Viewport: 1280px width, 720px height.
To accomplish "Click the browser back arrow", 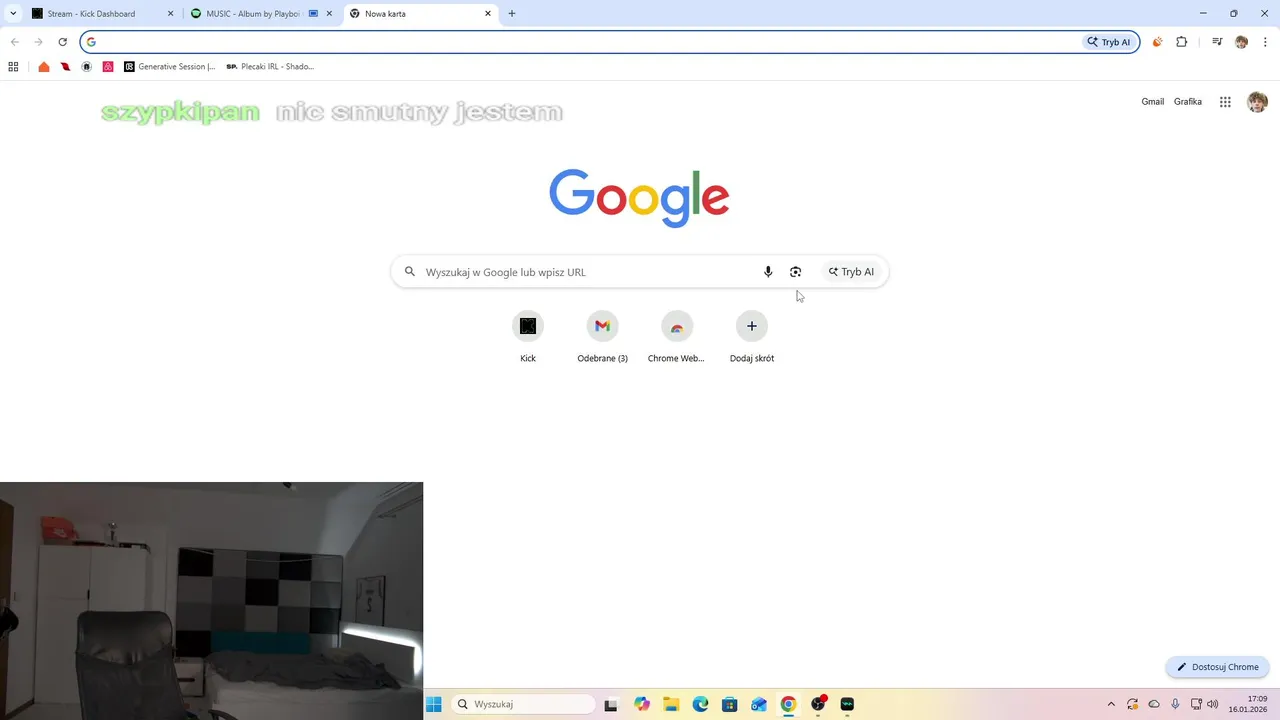I will tap(14, 42).
